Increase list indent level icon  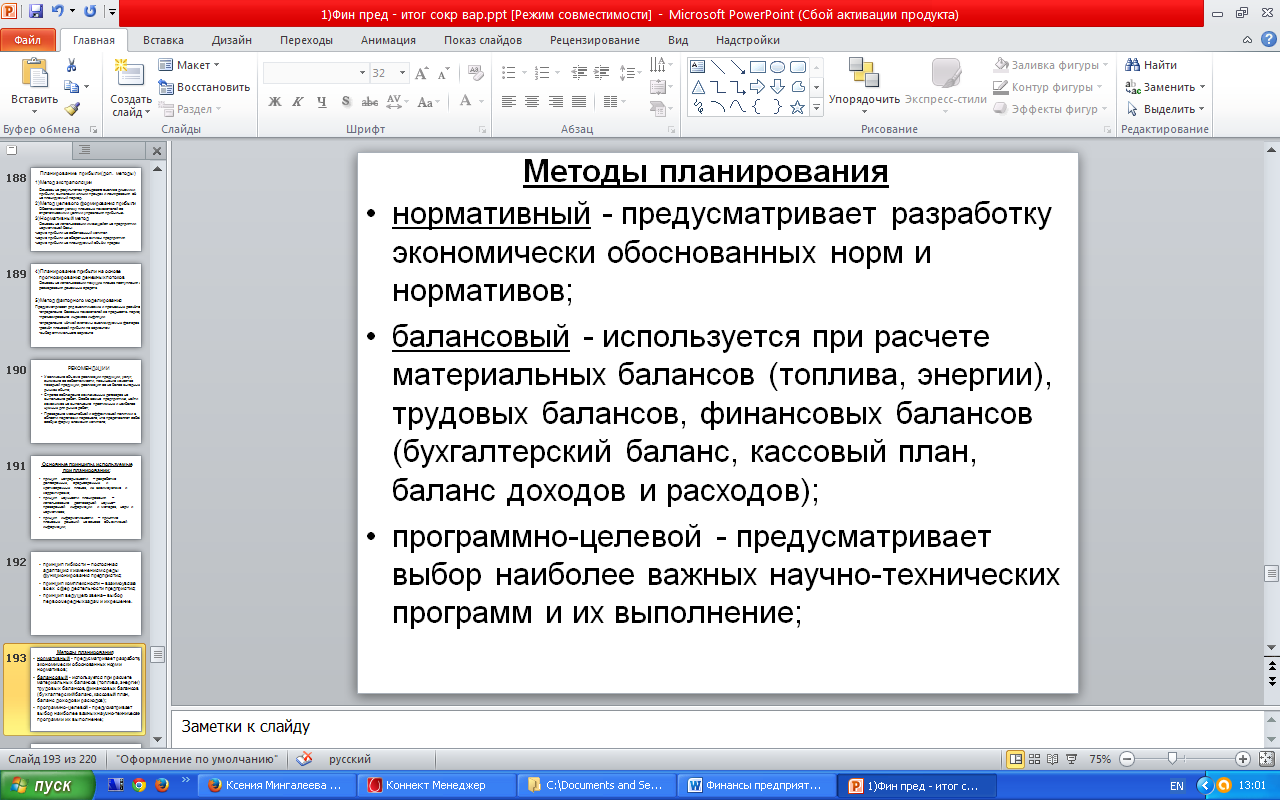coord(600,73)
